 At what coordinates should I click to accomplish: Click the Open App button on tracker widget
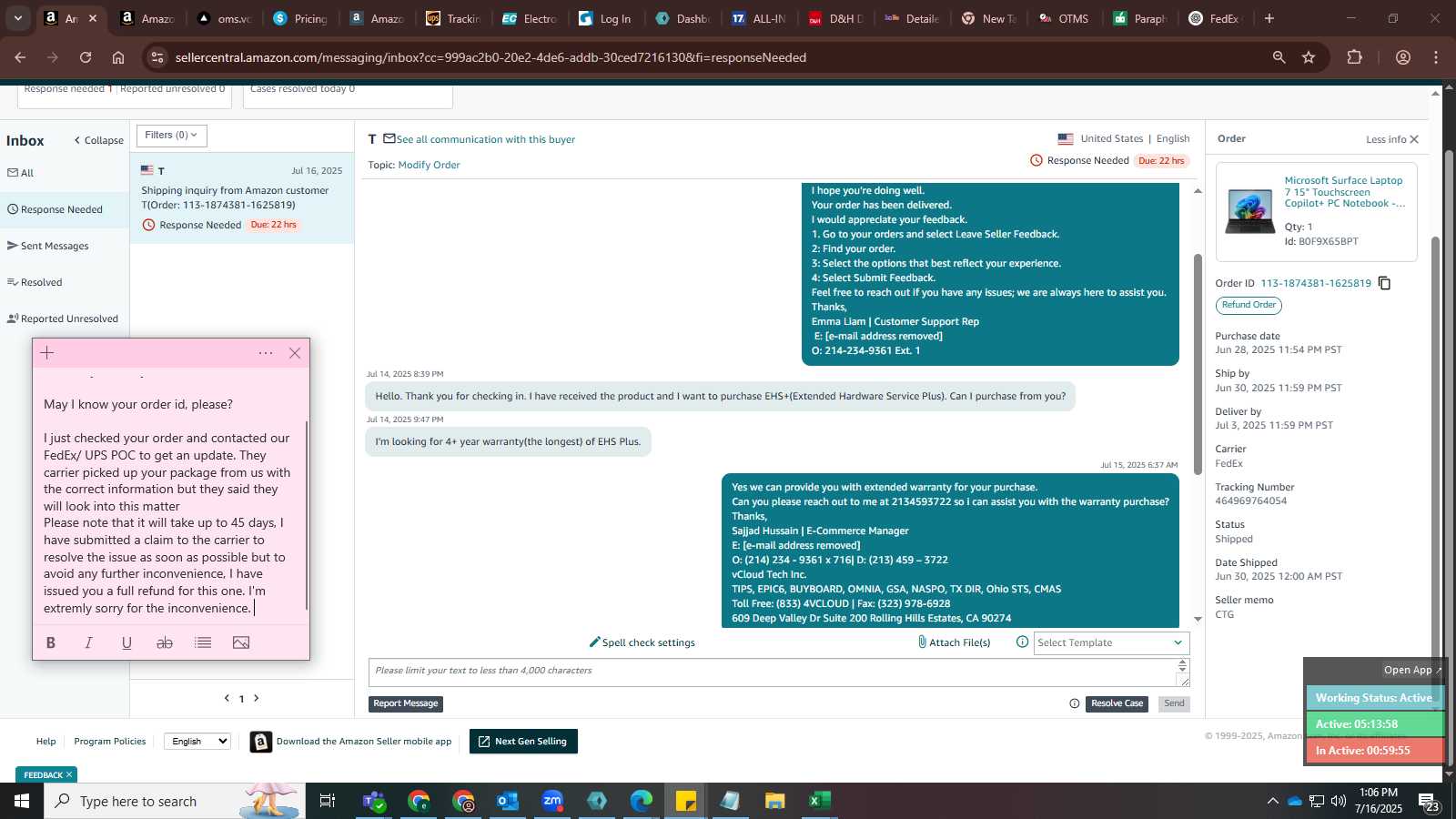[1412, 670]
